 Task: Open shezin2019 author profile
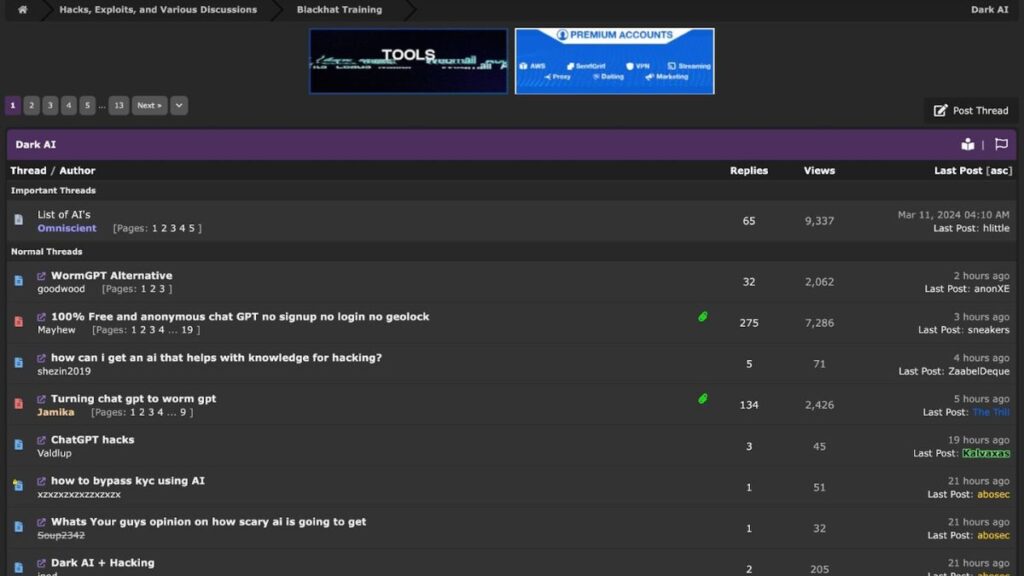(64, 371)
